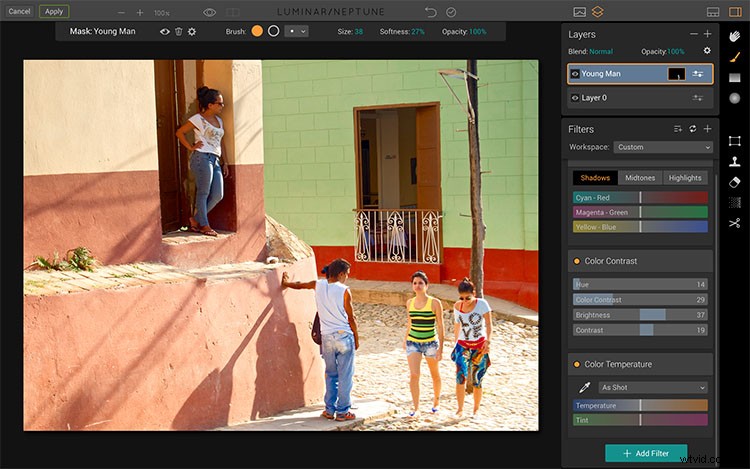Select the Eraser tool
Screen dimensions: 750x469
tap(735, 182)
